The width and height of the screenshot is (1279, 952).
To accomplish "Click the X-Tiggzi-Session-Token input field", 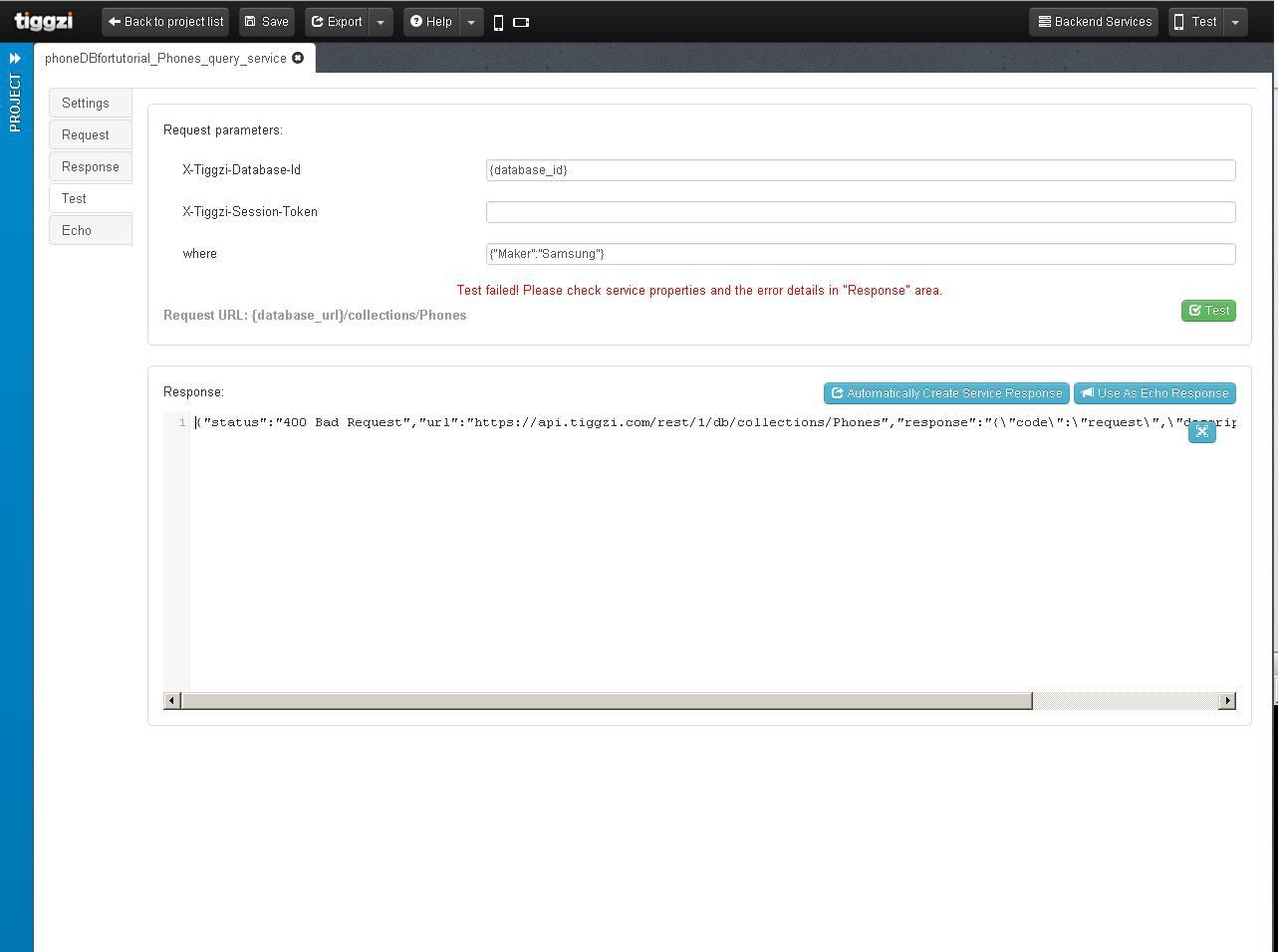I will pos(861,212).
